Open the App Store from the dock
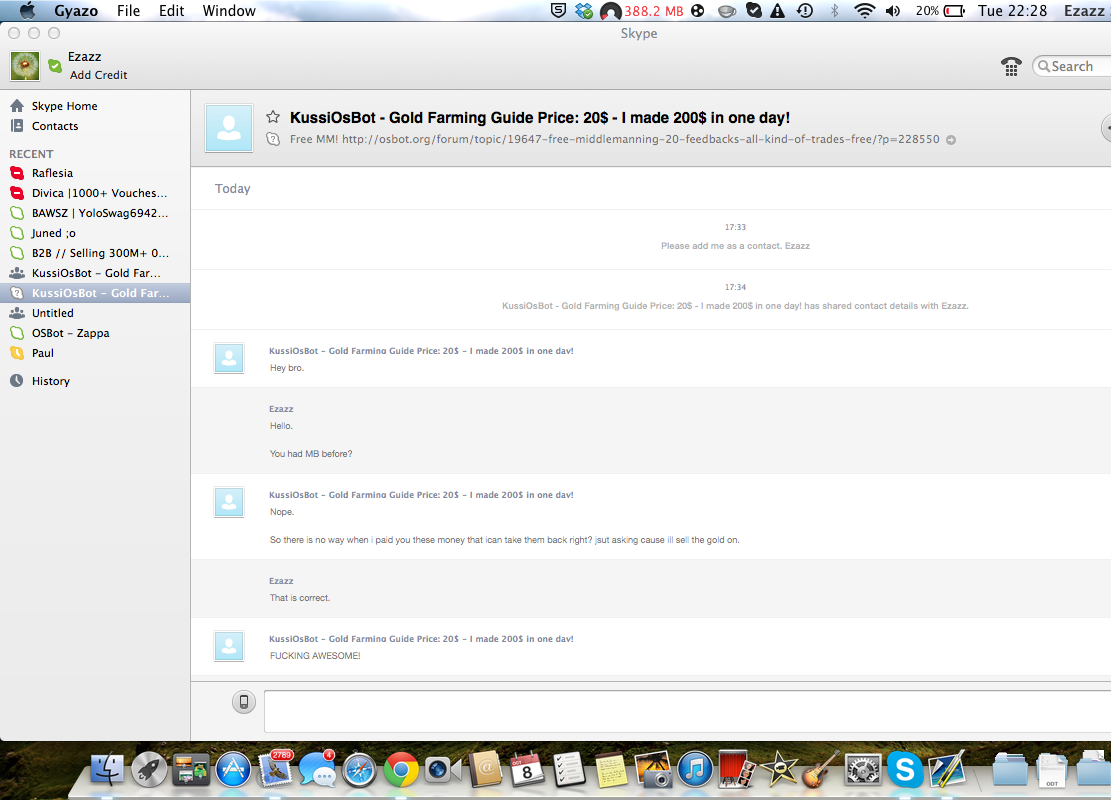Viewport: 1111px width, 800px height. [233, 769]
